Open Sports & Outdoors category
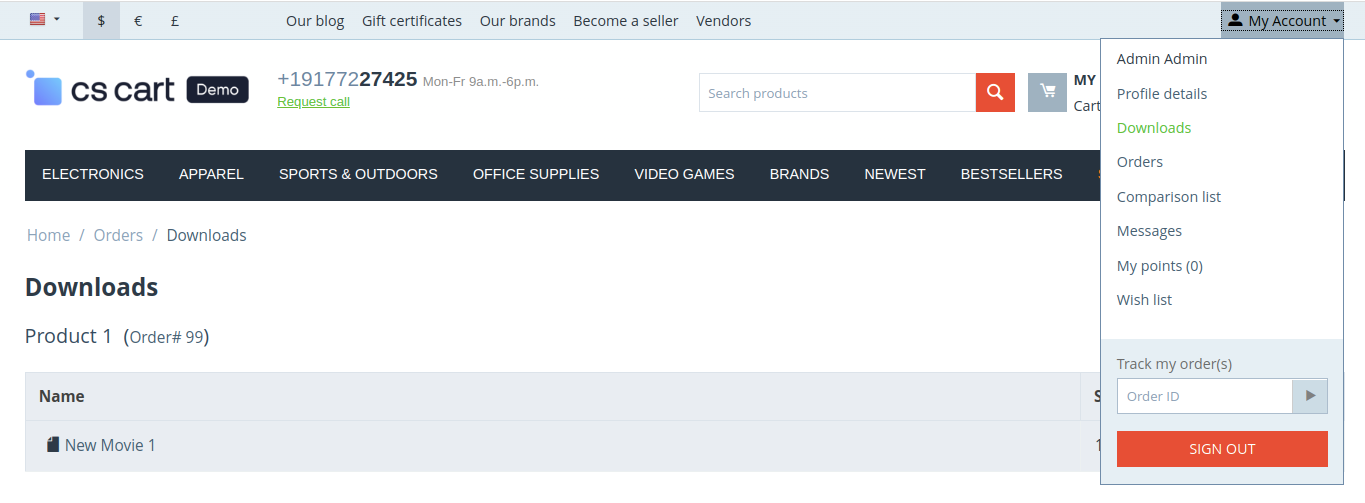This screenshot has height=503, width=1365. coord(358,175)
